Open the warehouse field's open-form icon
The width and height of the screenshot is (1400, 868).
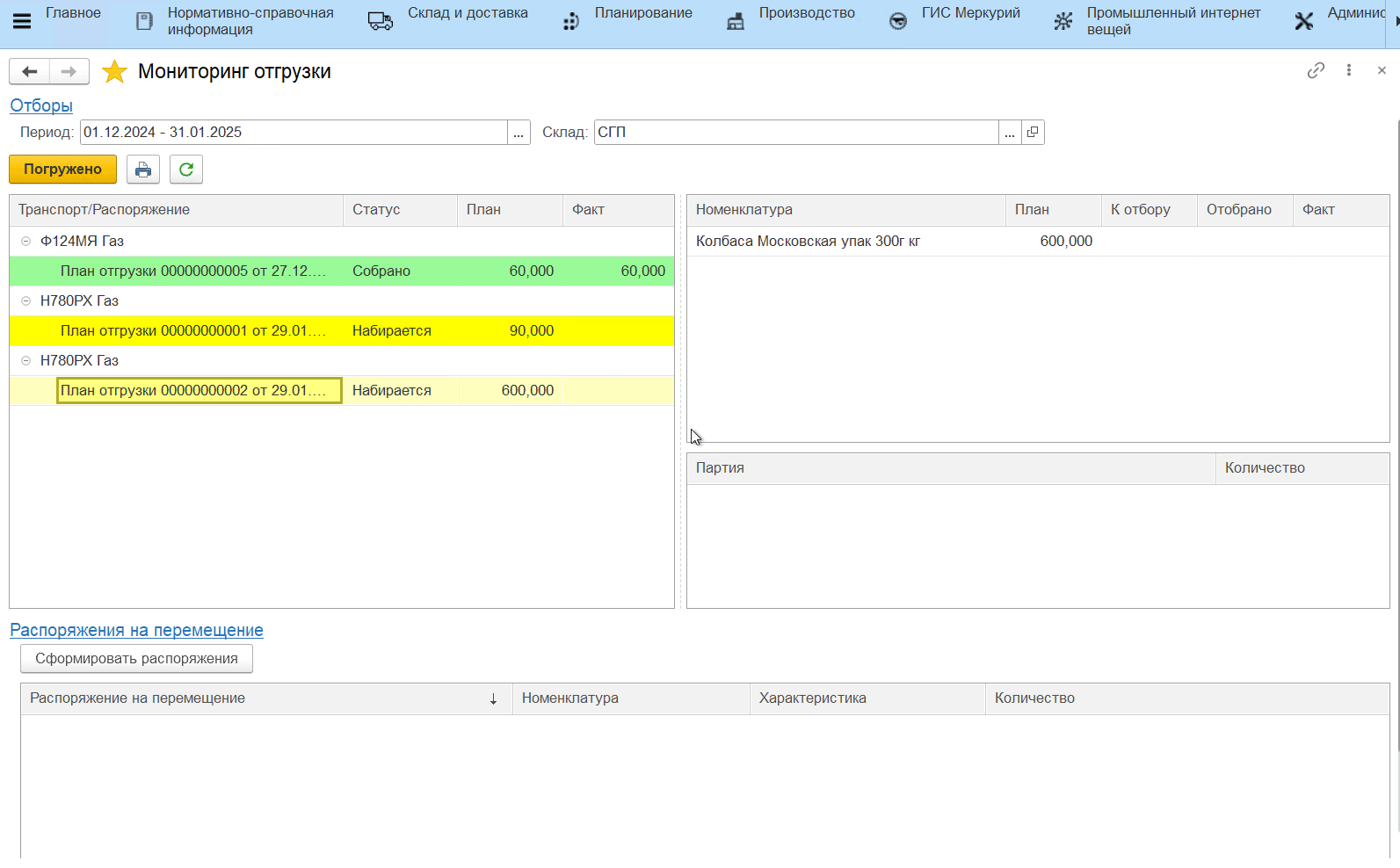[x=1033, y=132]
